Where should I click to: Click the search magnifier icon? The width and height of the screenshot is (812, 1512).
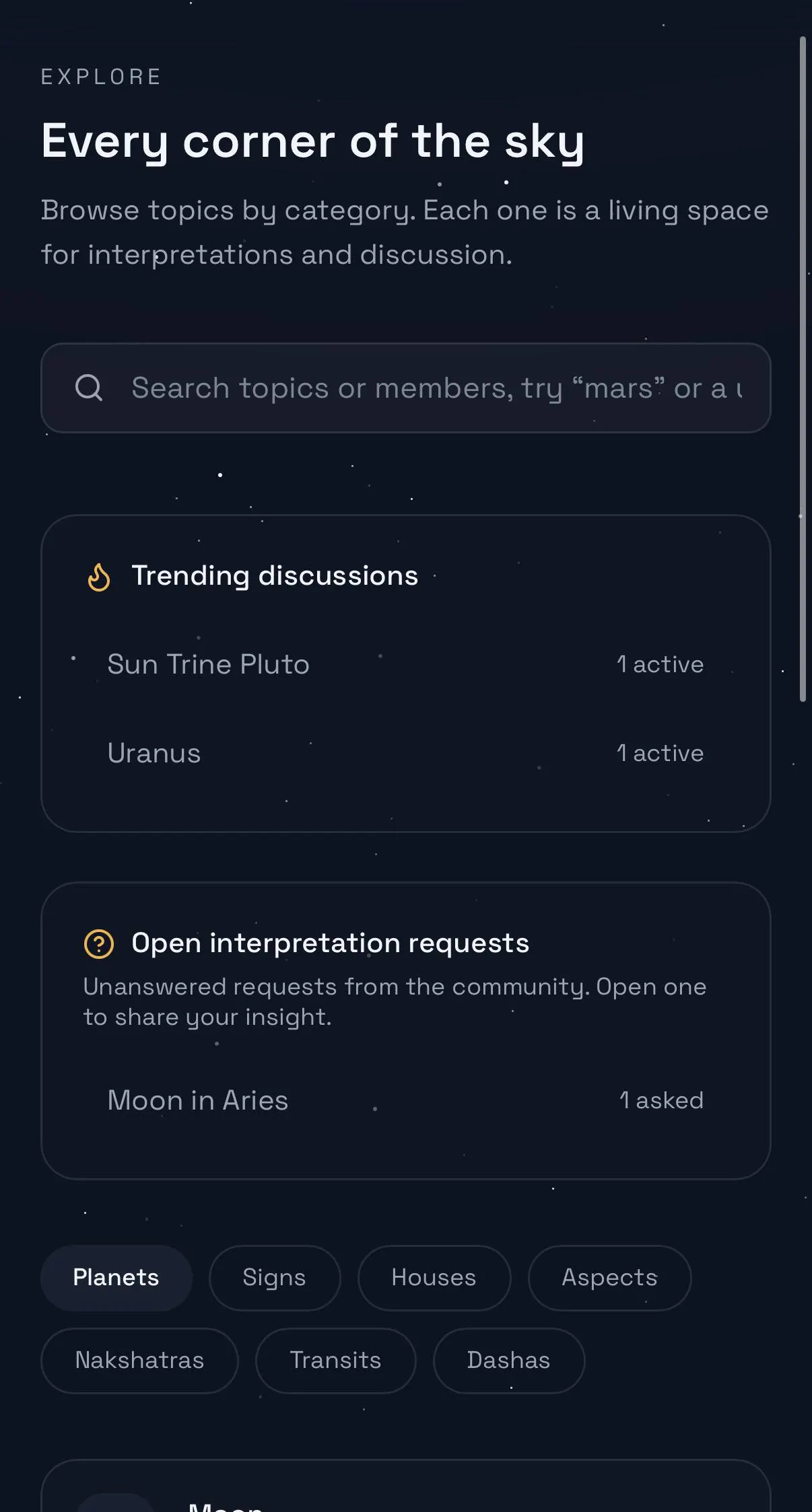(89, 388)
